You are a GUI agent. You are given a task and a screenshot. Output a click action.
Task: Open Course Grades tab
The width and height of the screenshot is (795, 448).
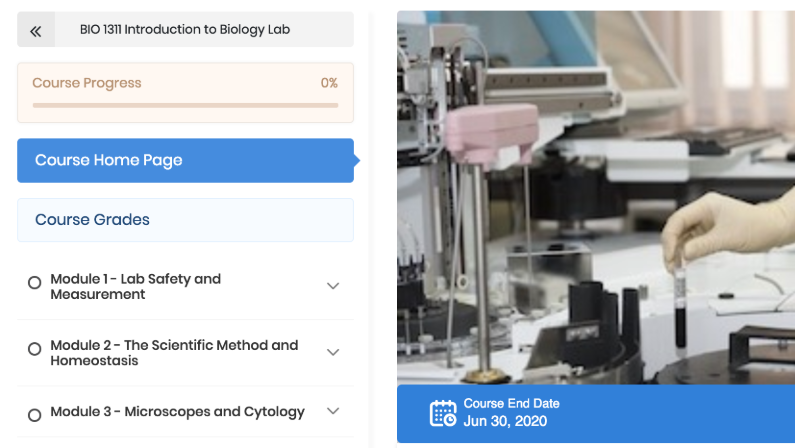click(186, 220)
